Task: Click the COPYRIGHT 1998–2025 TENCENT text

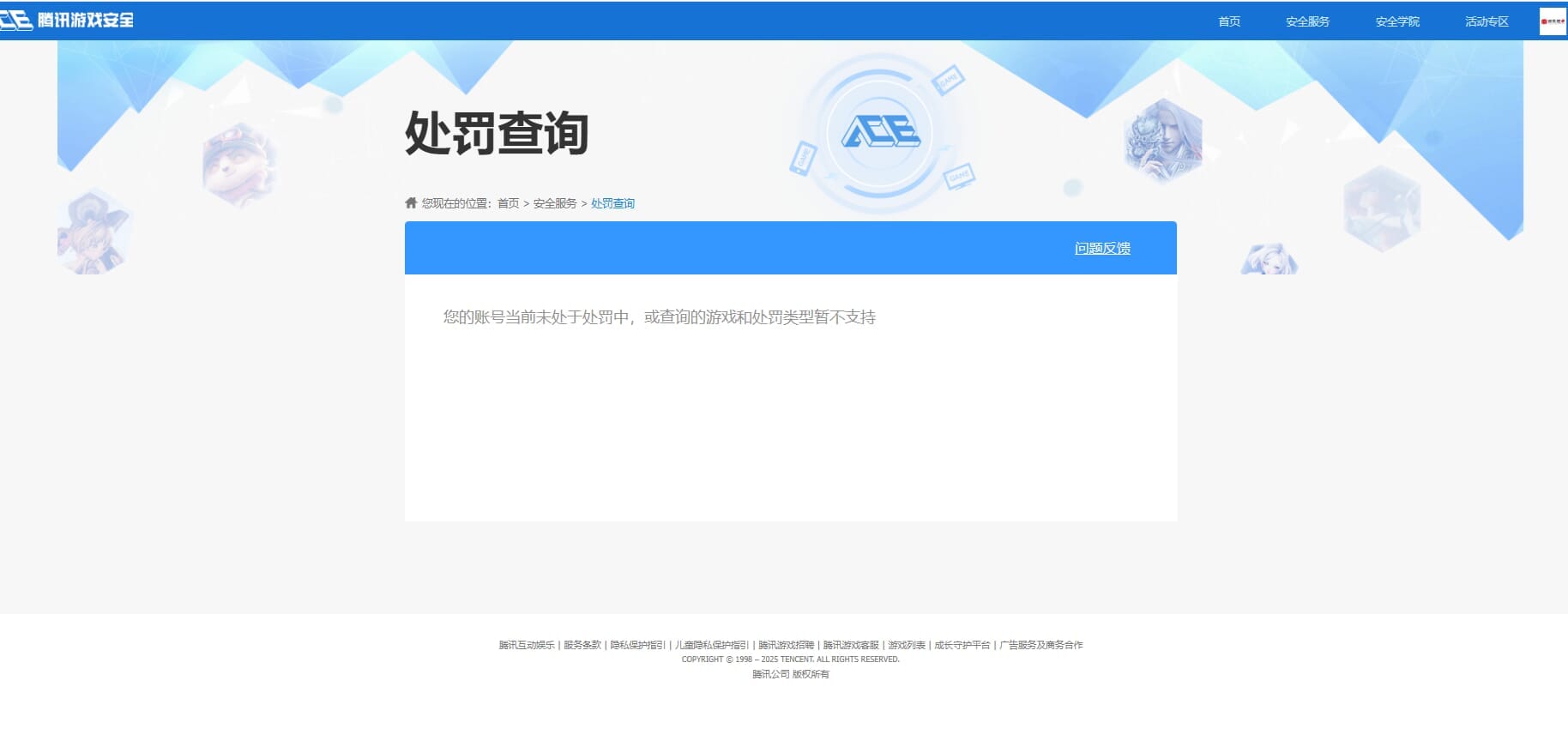Action: pyautogui.click(x=790, y=660)
